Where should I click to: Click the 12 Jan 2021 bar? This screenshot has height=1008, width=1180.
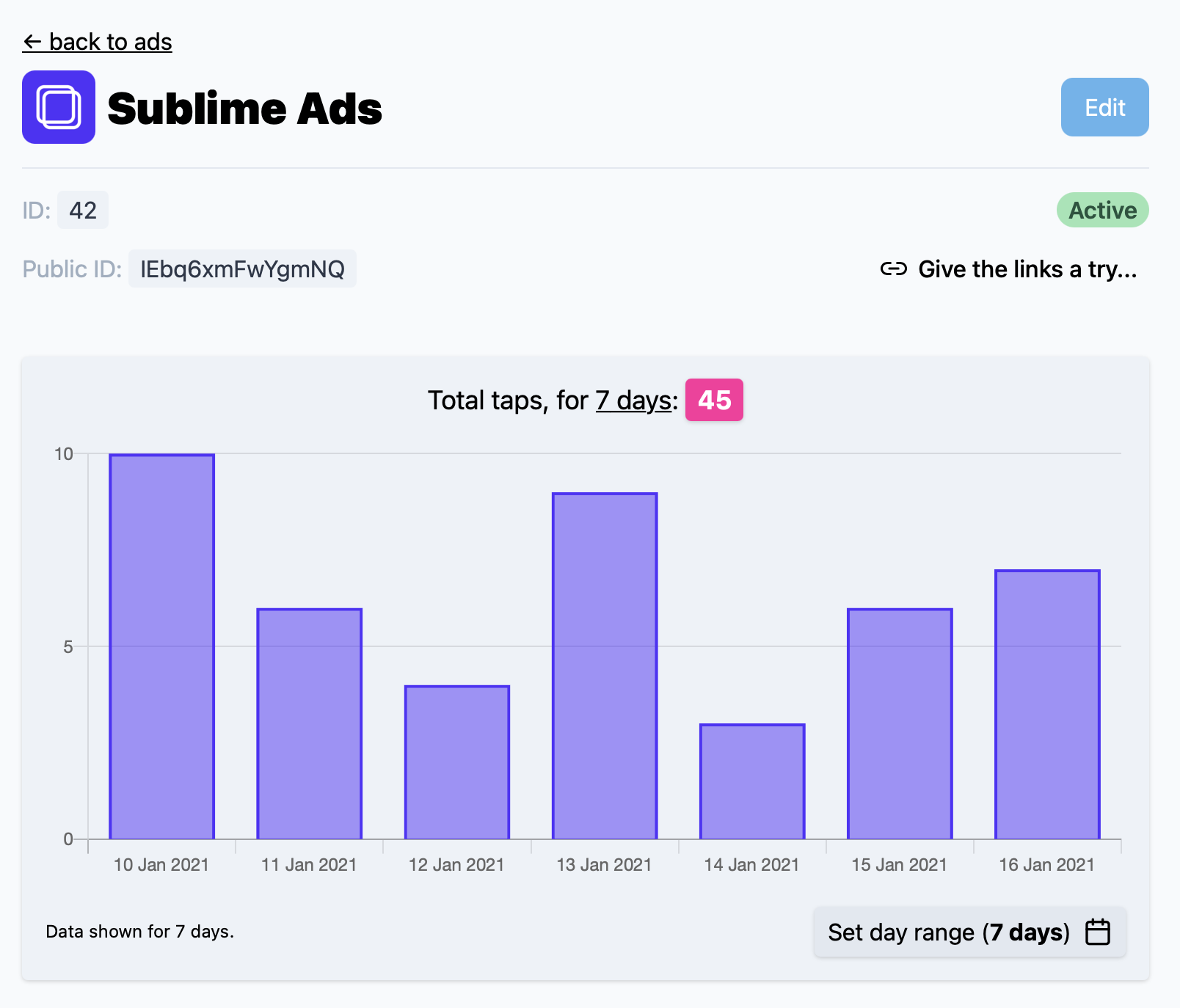pyautogui.click(x=457, y=762)
